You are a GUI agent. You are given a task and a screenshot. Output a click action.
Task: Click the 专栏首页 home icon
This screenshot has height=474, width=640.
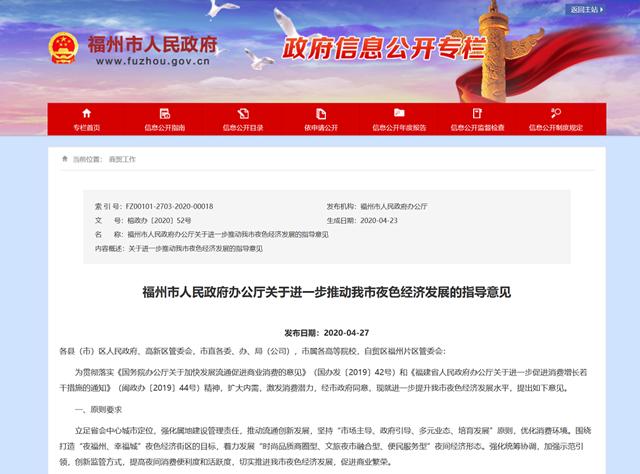pos(86,112)
